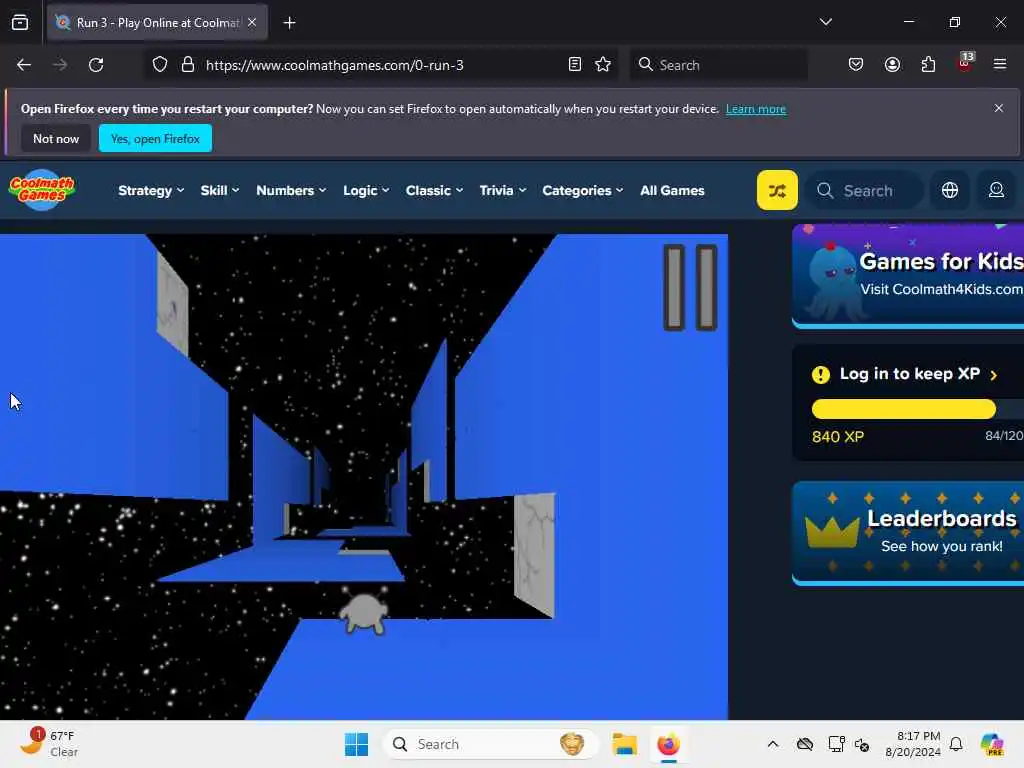Open the Games for Kids banner

coord(908,276)
